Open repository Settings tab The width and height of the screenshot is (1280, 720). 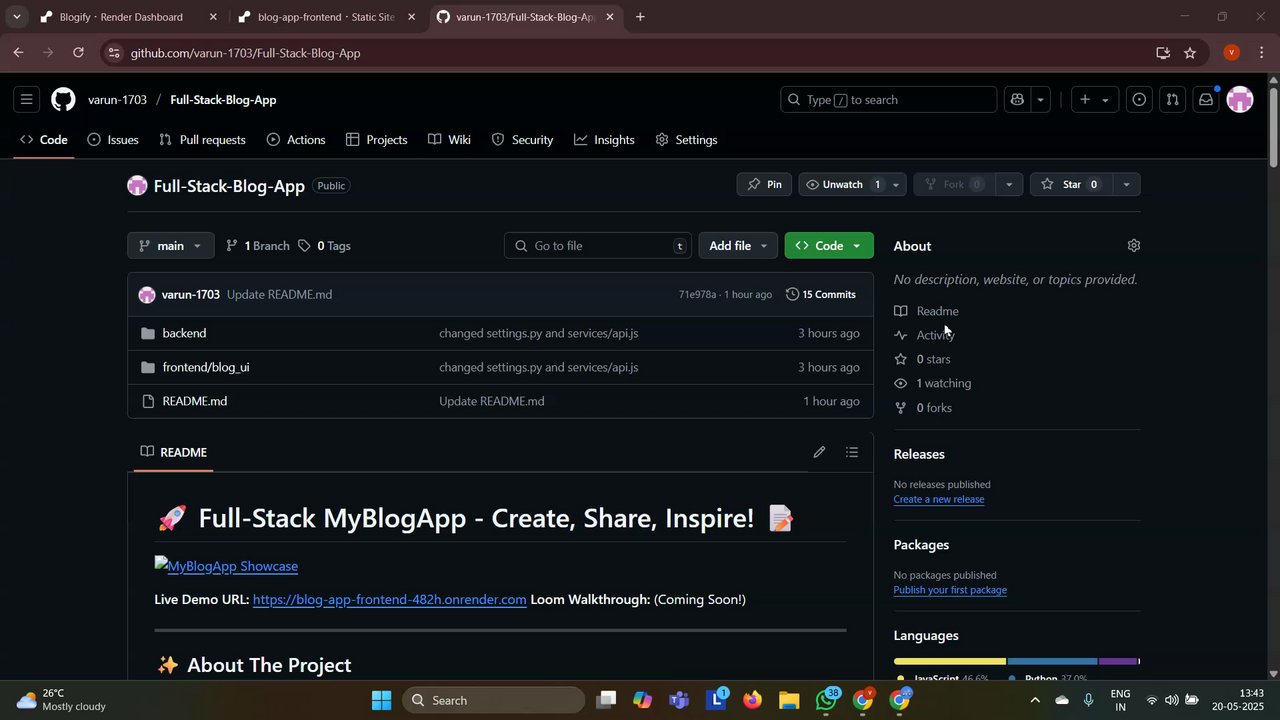[x=686, y=140]
